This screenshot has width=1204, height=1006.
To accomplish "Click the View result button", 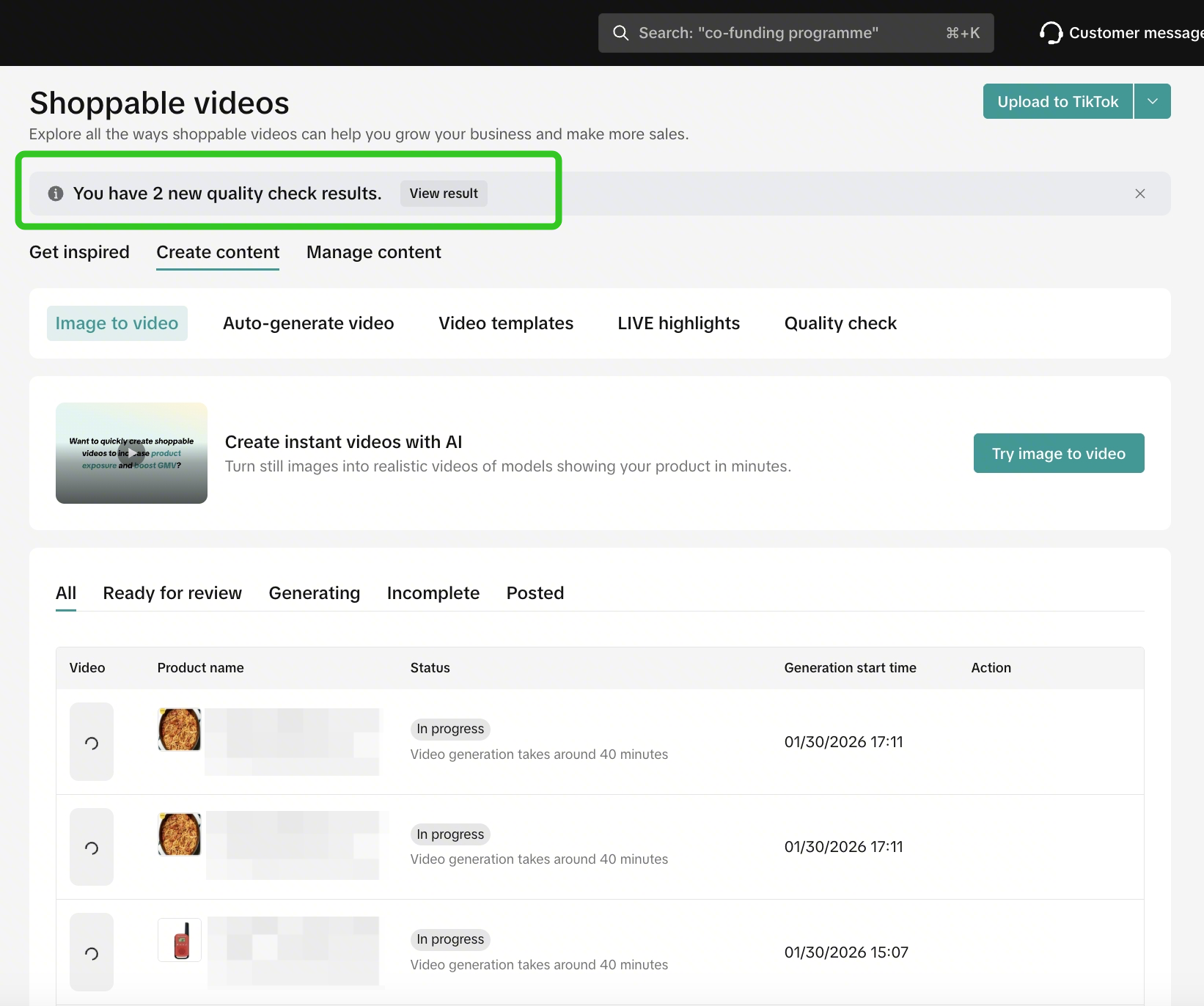I will click(x=444, y=194).
